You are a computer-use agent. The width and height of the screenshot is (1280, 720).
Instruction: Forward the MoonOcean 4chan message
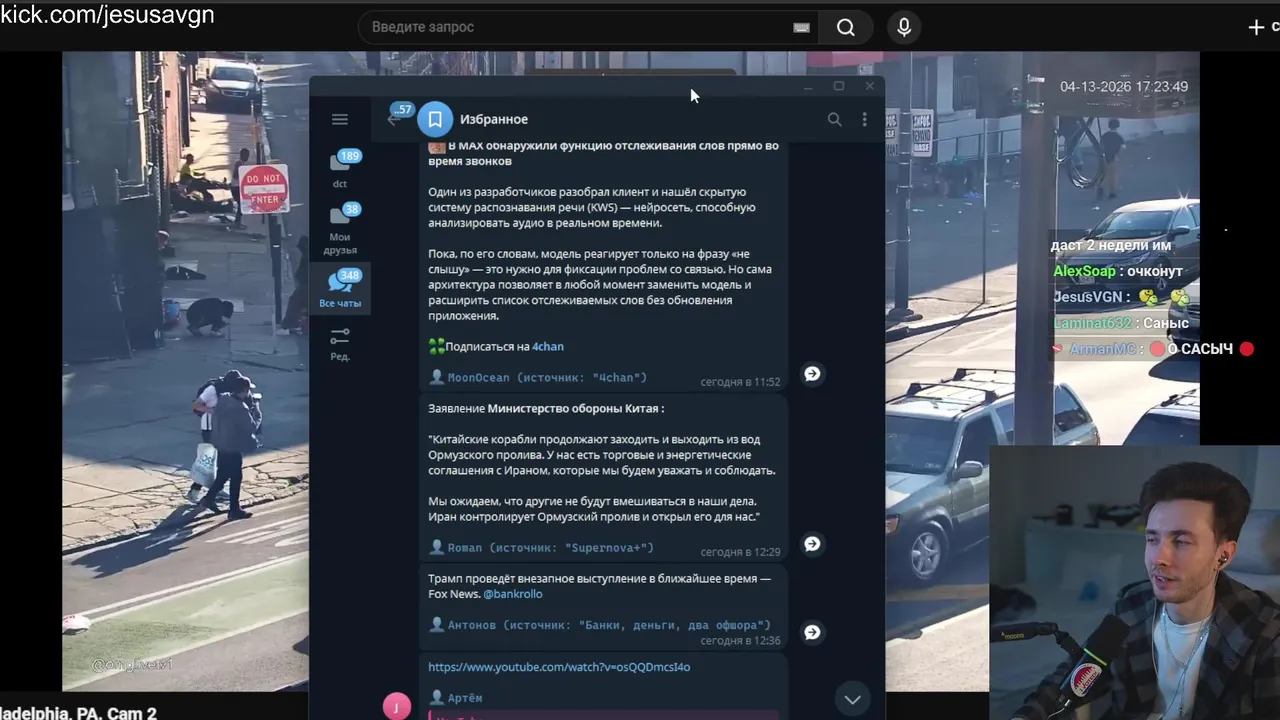tap(812, 373)
